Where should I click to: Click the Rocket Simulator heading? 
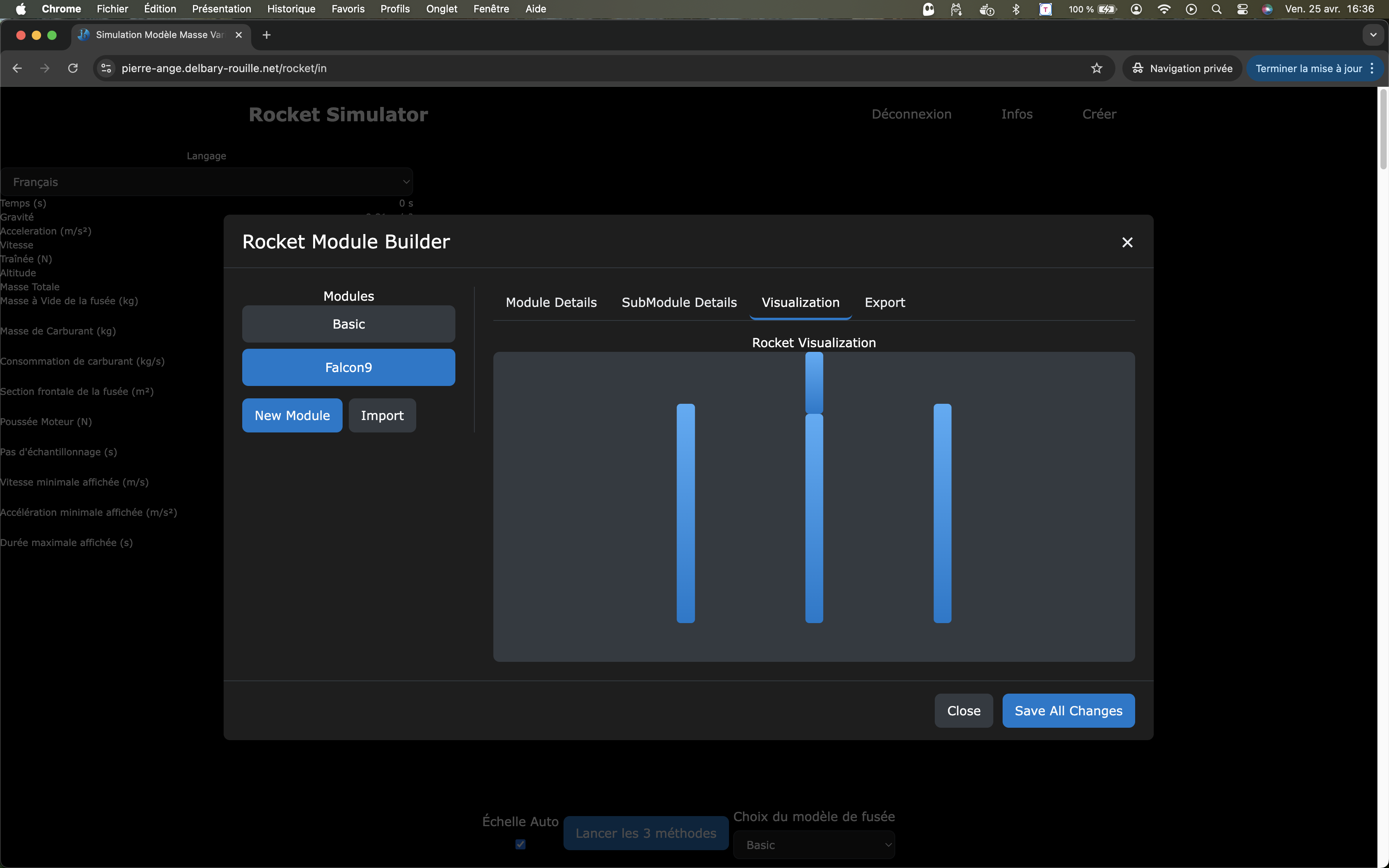tap(338, 114)
